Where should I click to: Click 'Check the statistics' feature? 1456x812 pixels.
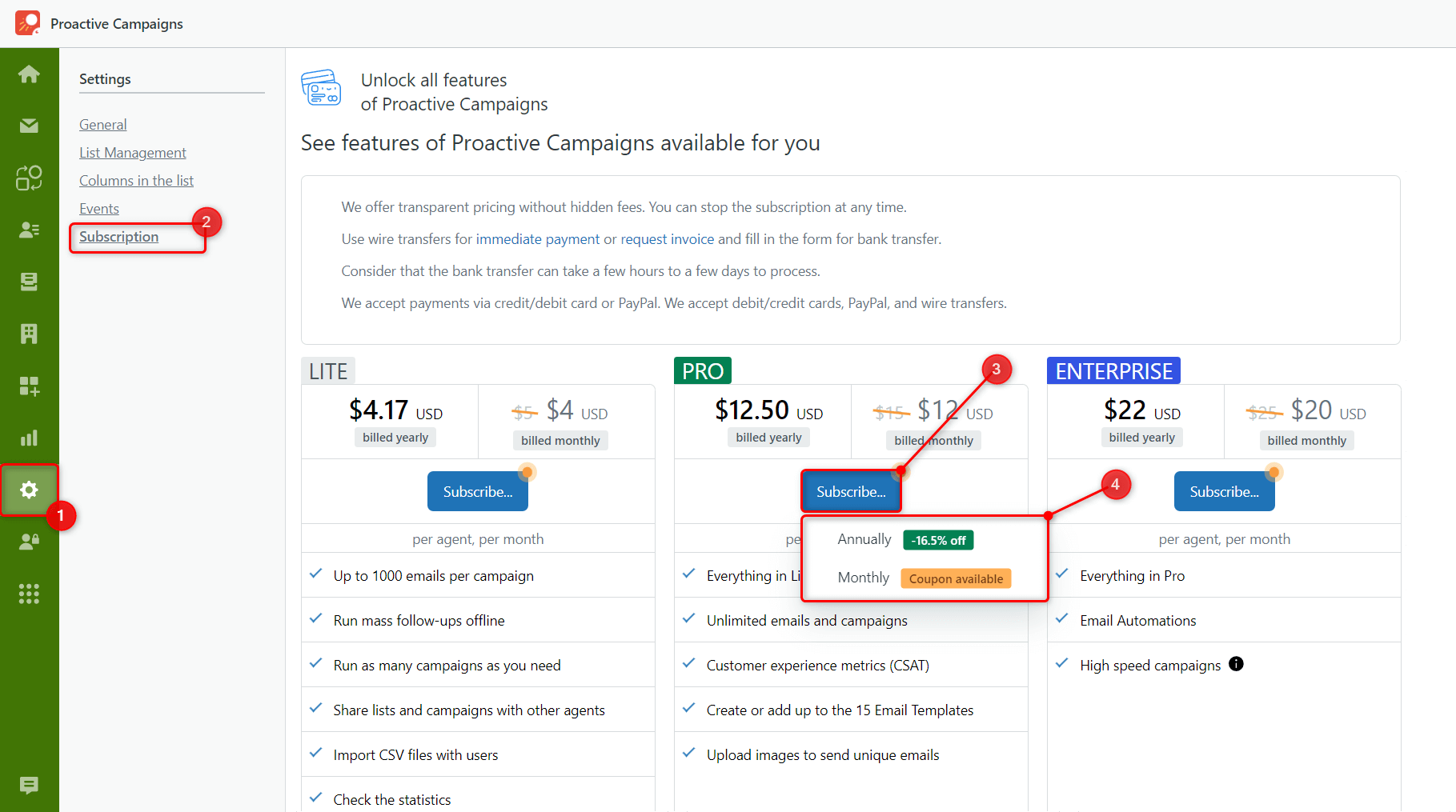coord(391,800)
